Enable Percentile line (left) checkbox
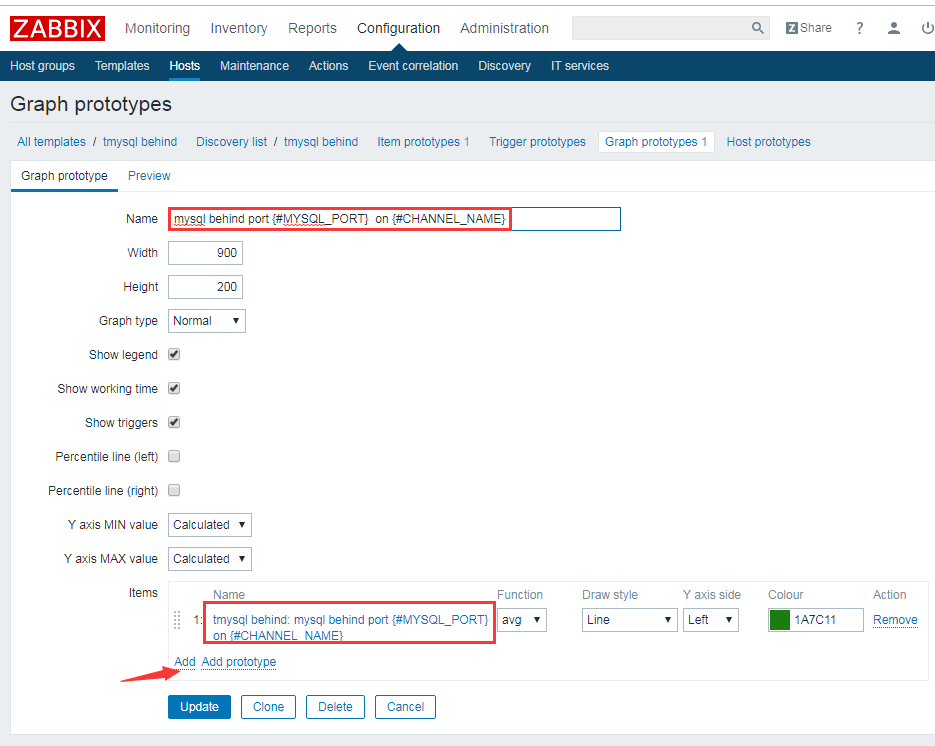 point(174,457)
